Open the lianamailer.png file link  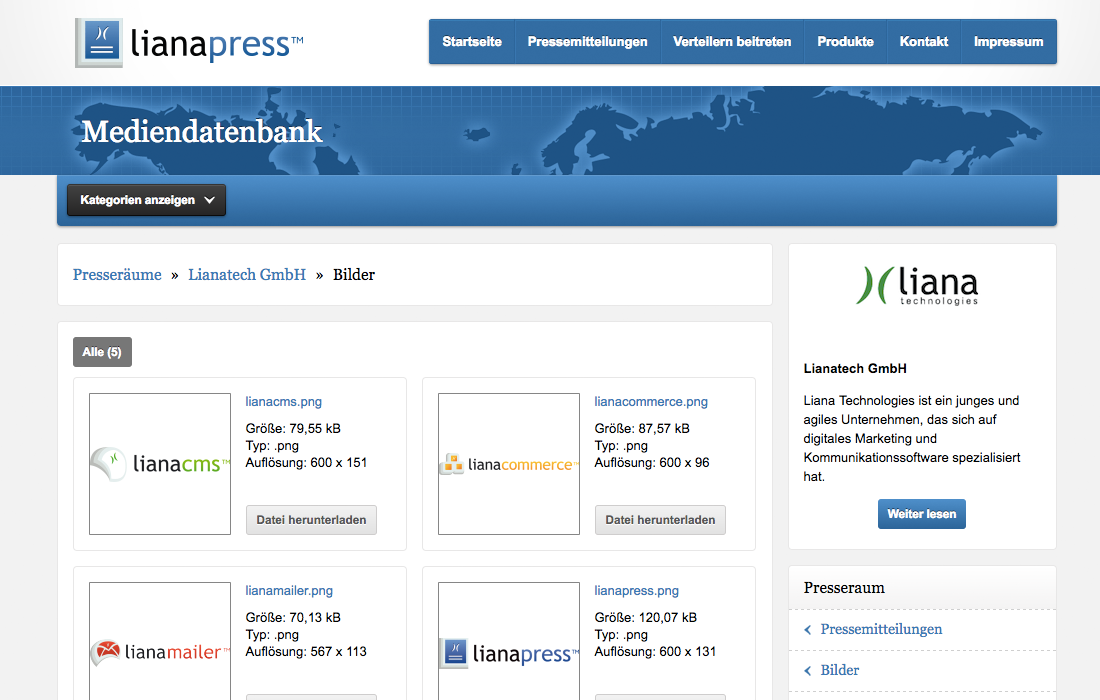tap(289, 591)
